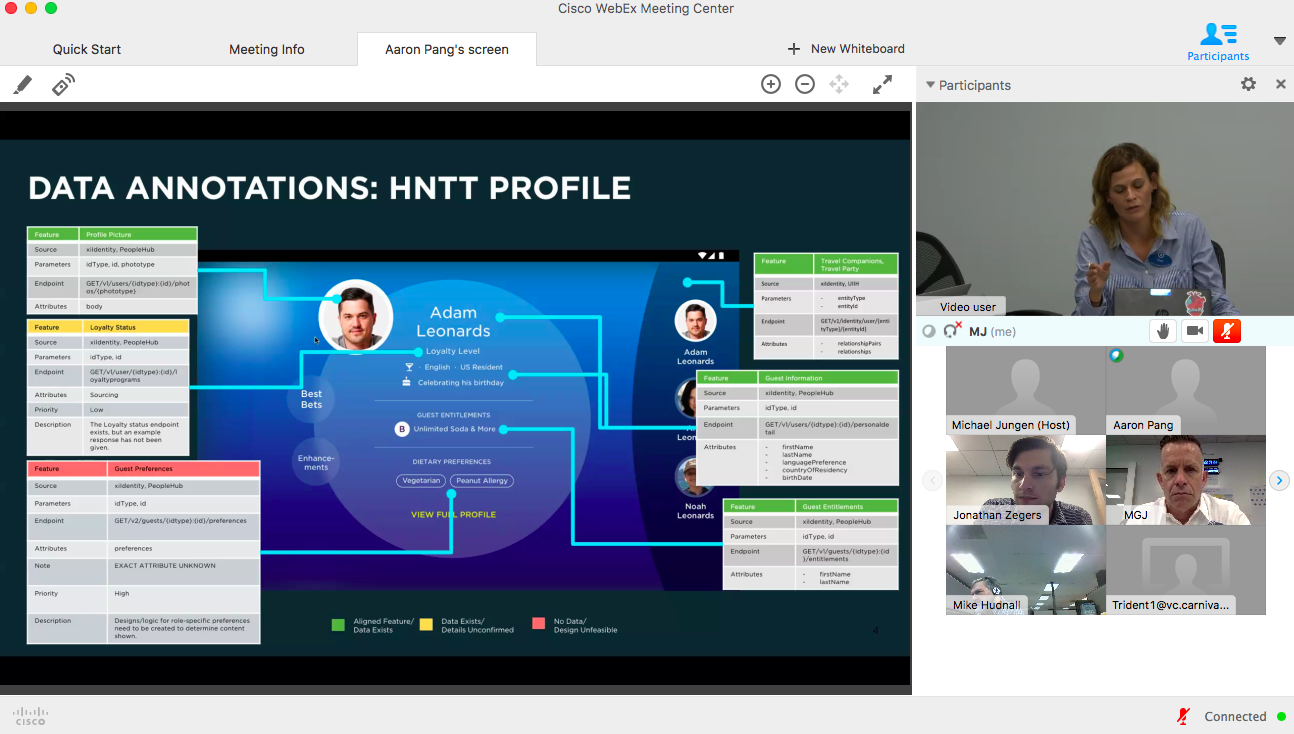Zoom in on the shared screen
Screen dimensions: 1294x734
771,84
